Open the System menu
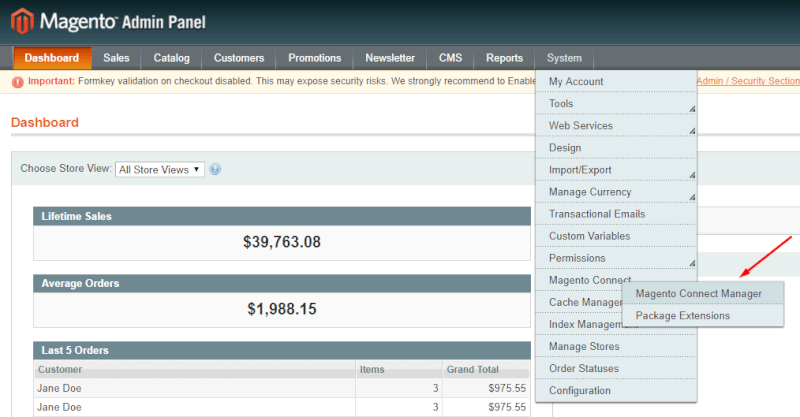Image resolution: width=800 pixels, height=417 pixels. [564, 58]
